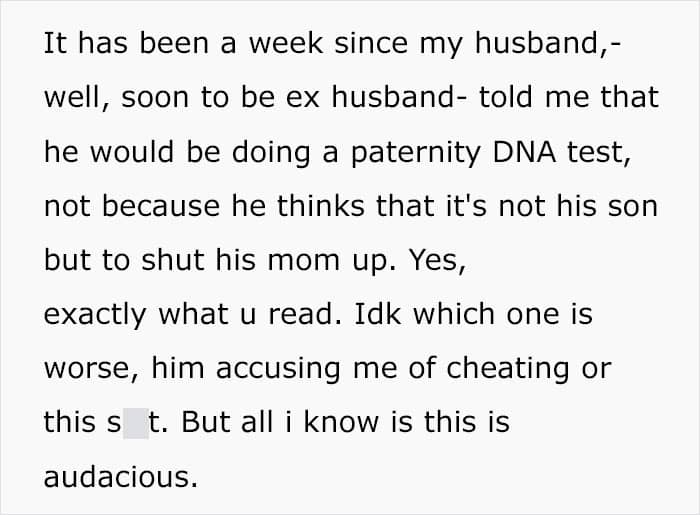The width and height of the screenshot is (700, 515).
Task: Click the final word "audacious."
Action: click(x=120, y=477)
